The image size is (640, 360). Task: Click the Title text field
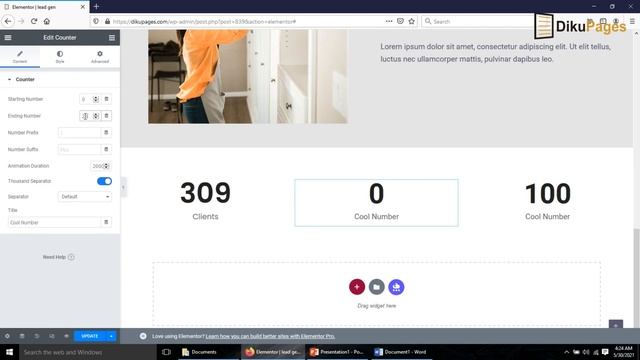click(x=54, y=222)
